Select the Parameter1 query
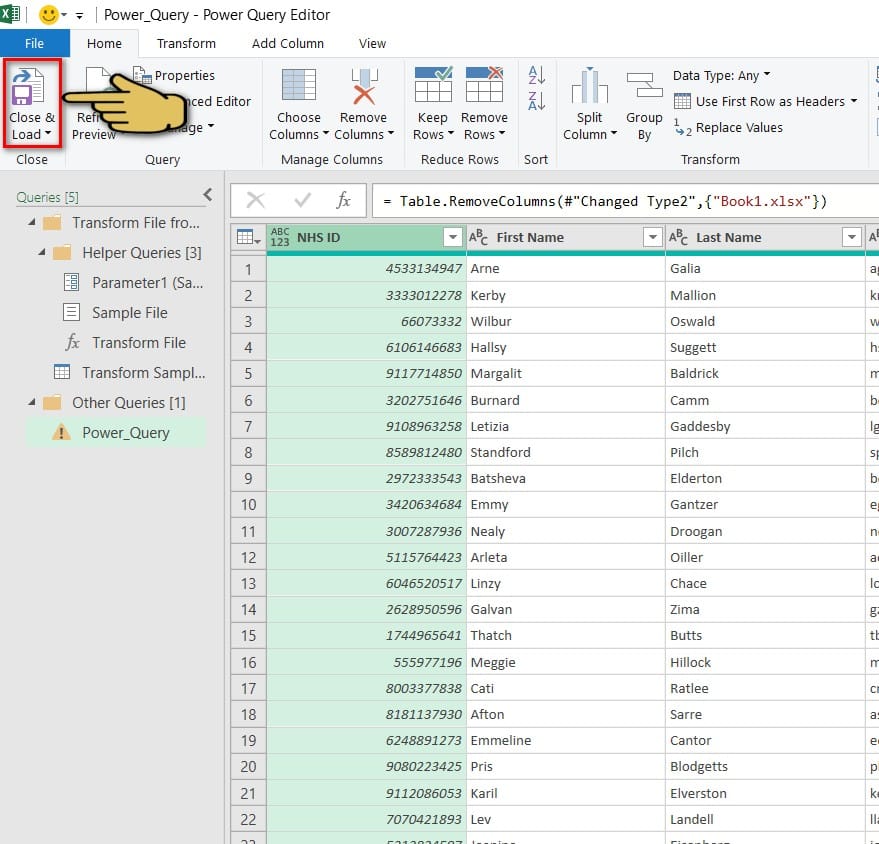Image resolution: width=879 pixels, height=844 pixels. (133, 282)
